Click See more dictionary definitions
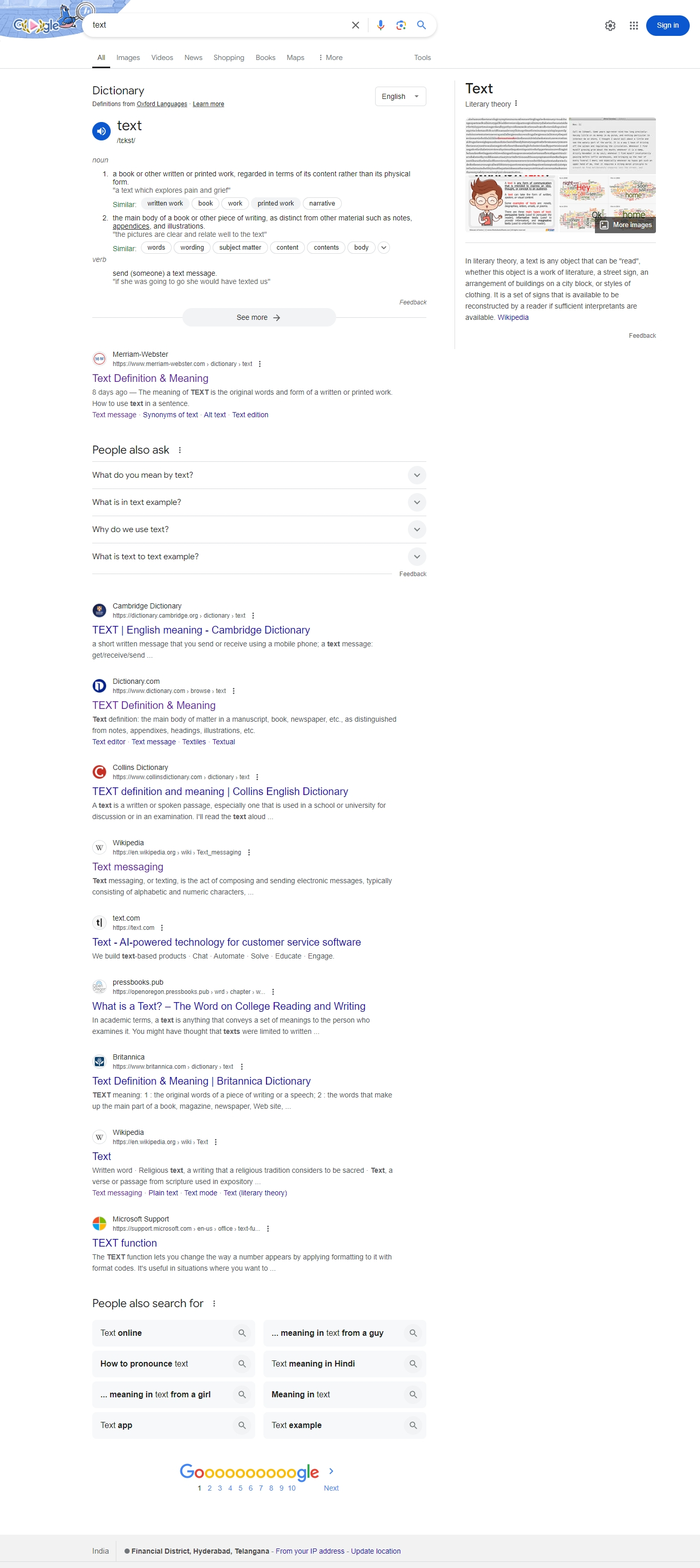Image resolution: width=700 pixels, height=1568 pixels. [259, 318]
